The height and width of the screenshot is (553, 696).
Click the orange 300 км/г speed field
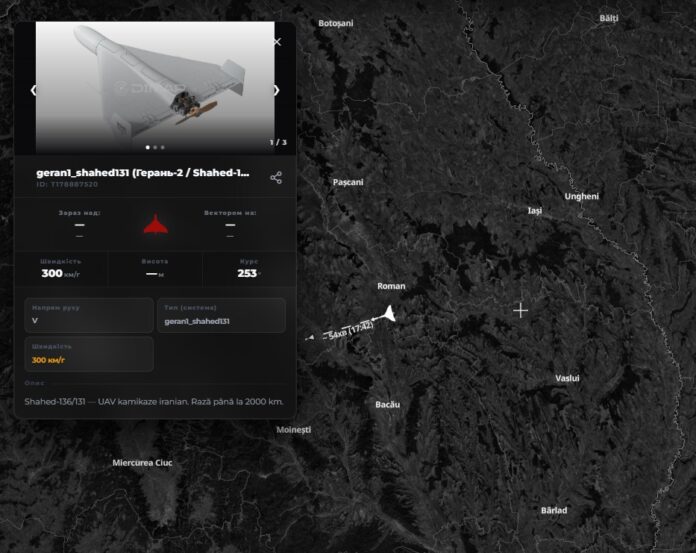point(89,354)
